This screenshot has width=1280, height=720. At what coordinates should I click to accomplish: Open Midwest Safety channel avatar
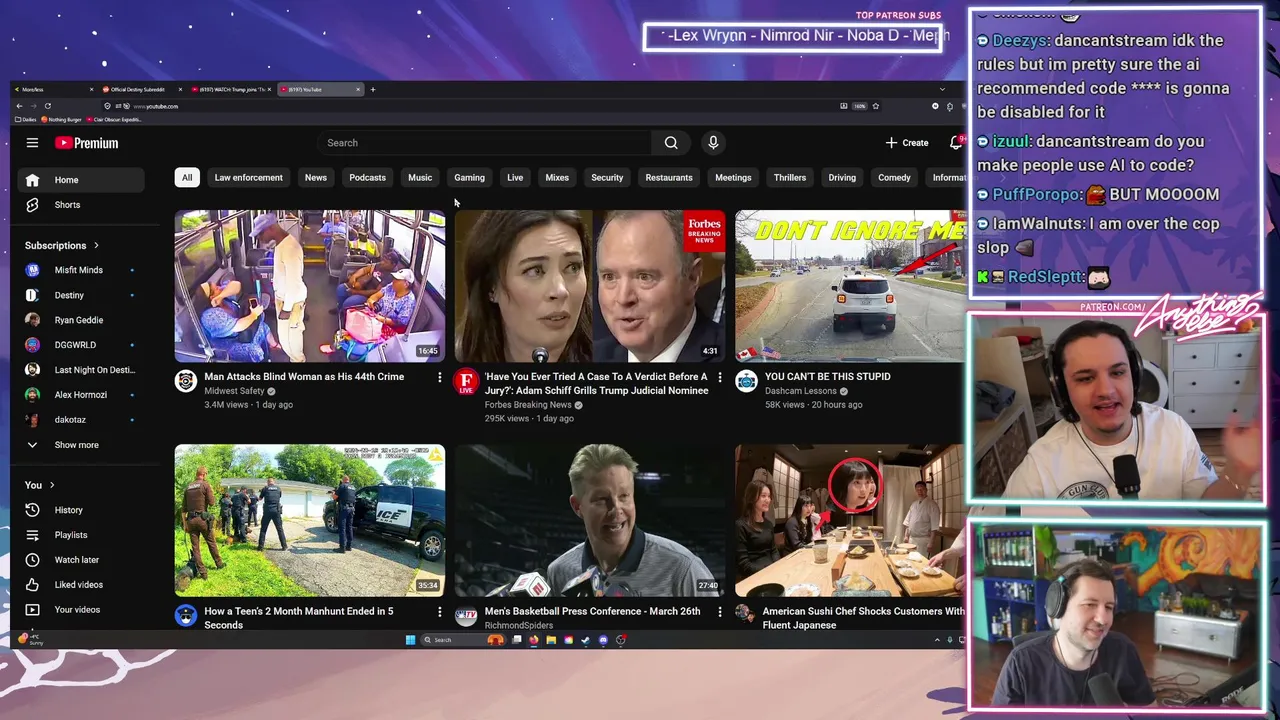coord(186,381)
